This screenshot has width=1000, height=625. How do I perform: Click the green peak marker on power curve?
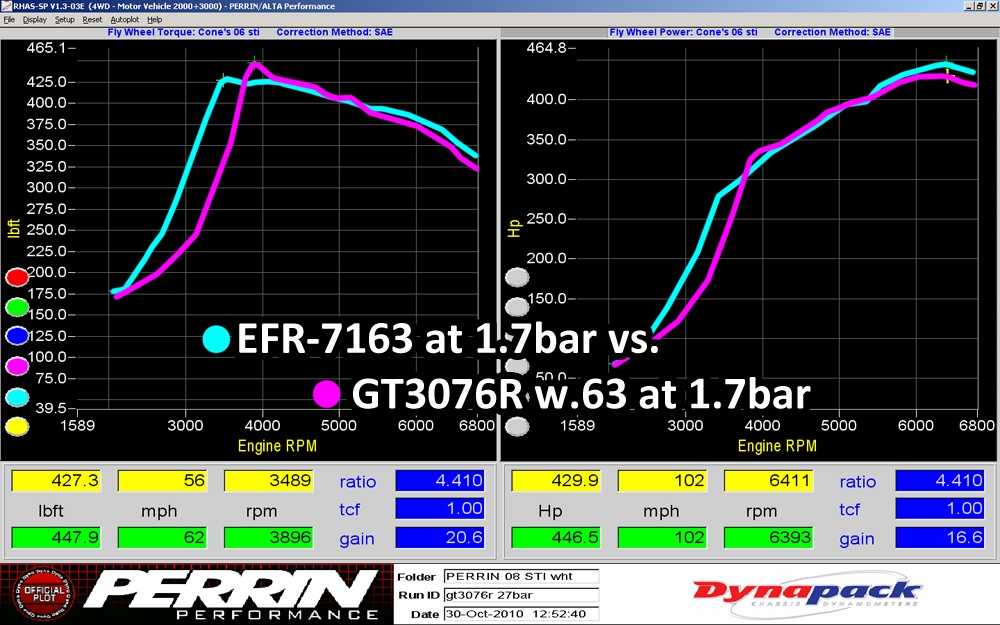tap(946, 61)
